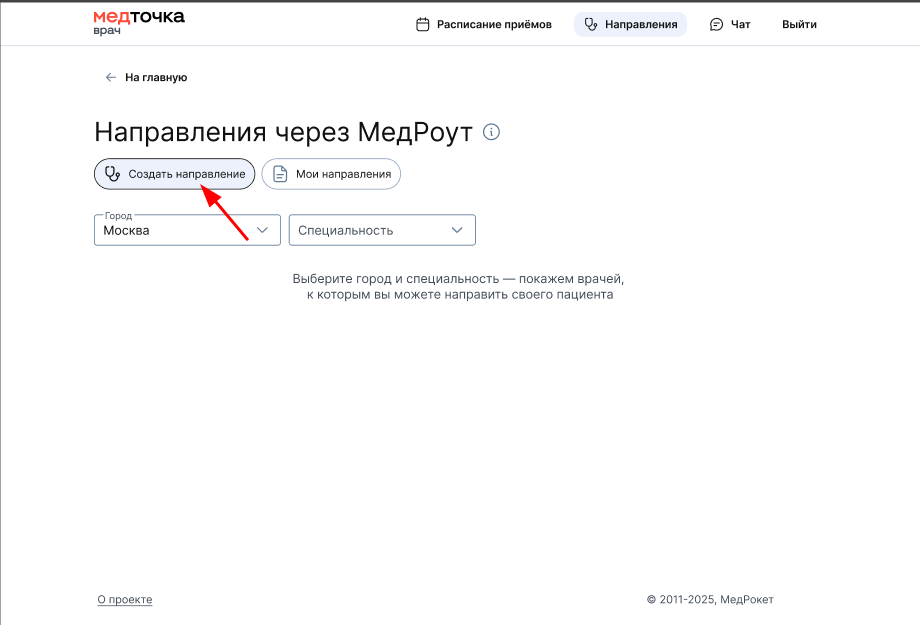
Task: Open the info icon next to the МедРоут heading
Action: coord(491,132)
